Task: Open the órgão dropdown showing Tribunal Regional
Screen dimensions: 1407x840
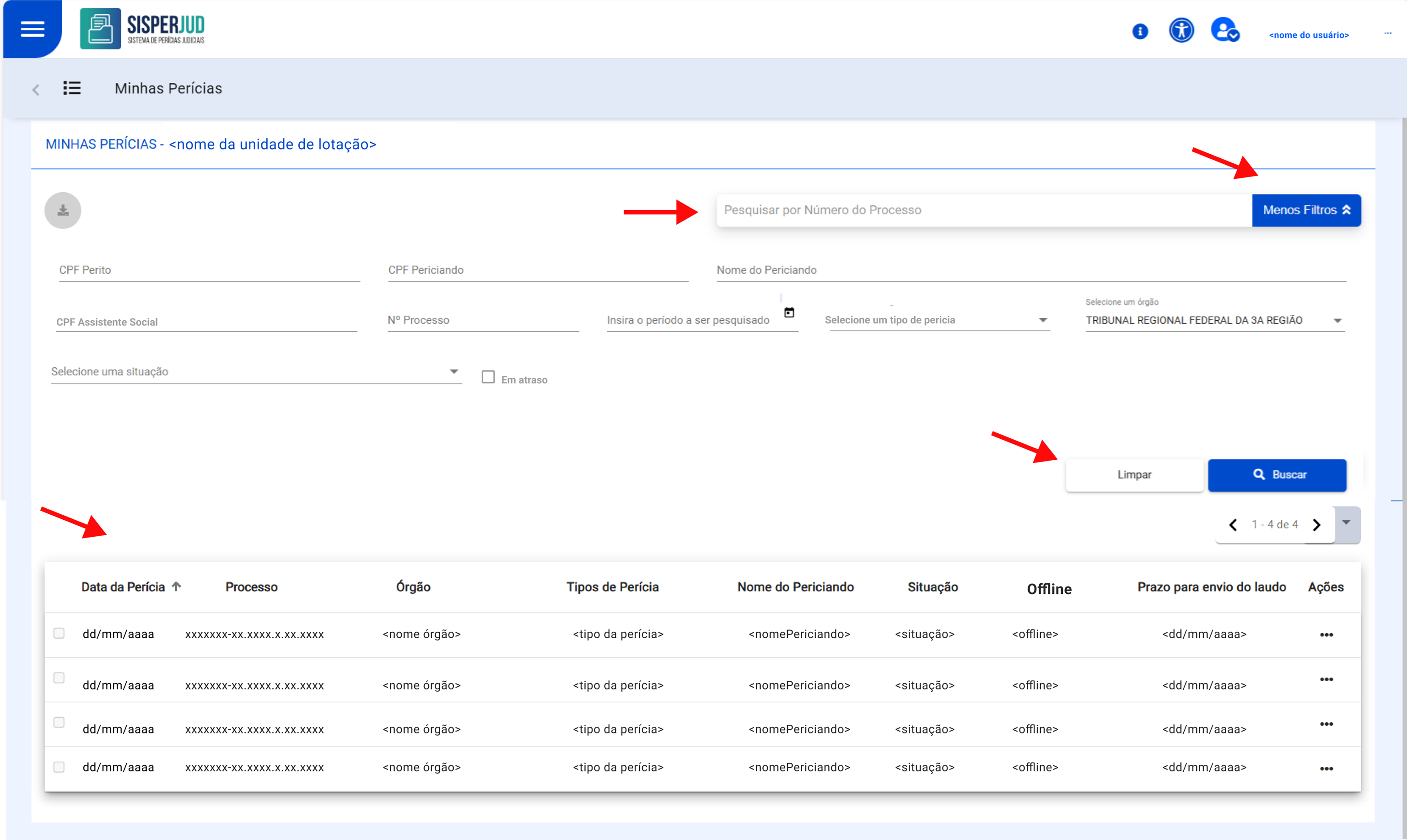Action: pos(1213,320)
